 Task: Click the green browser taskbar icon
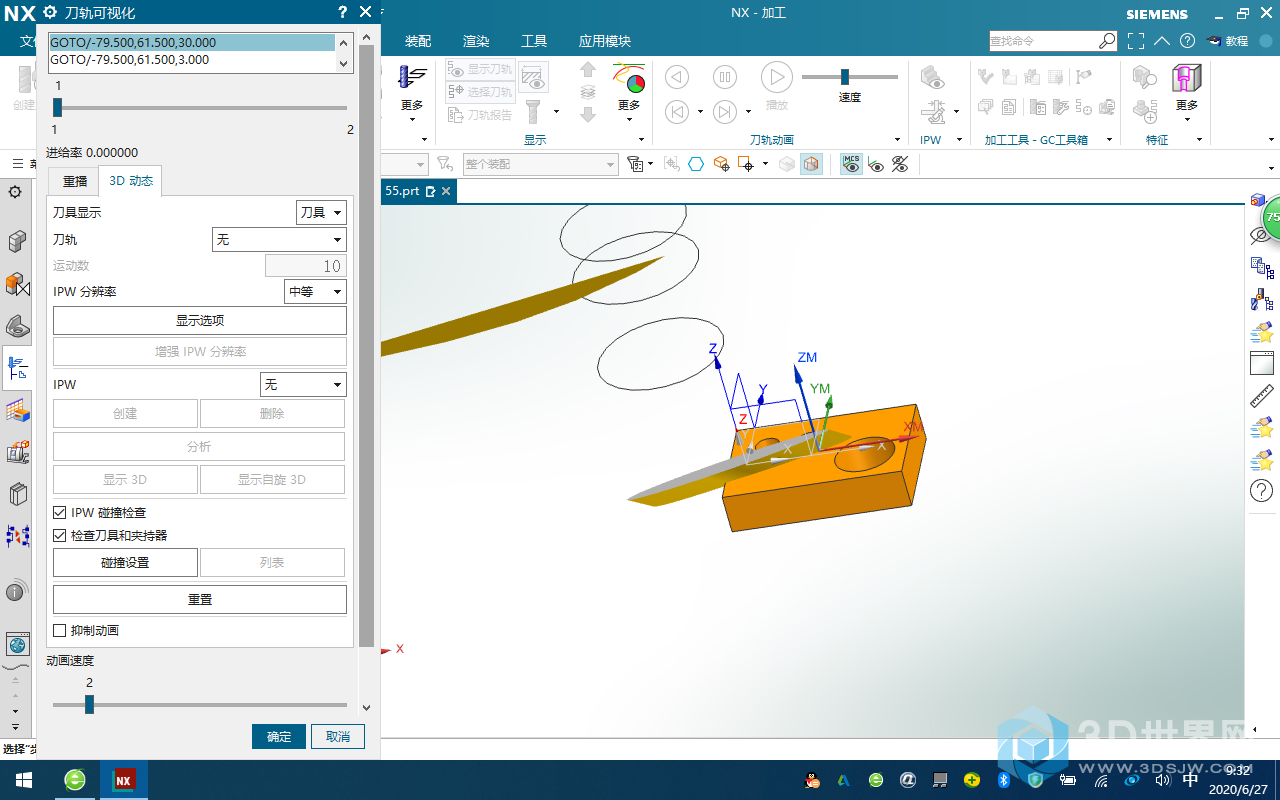pos(75,780)
